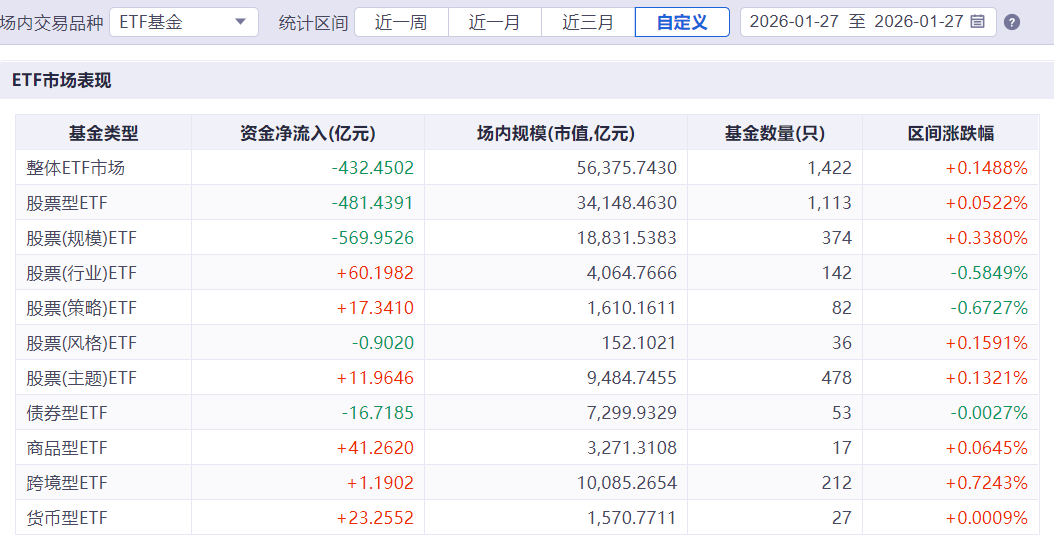Open the ETF基金 trading type dropdown
This screenshot has width=1054, height=551.
184,22
